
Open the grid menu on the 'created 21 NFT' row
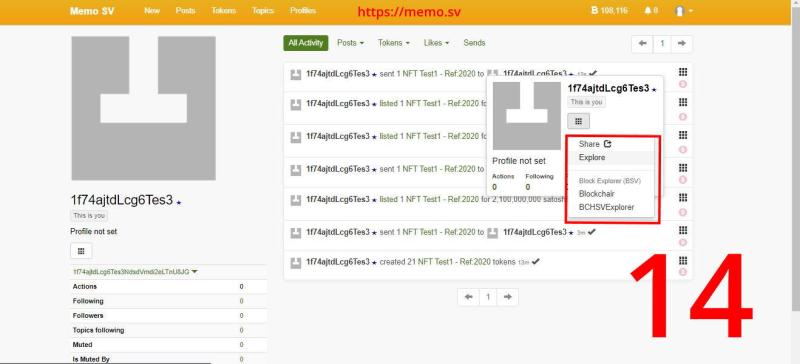[683, 260]
